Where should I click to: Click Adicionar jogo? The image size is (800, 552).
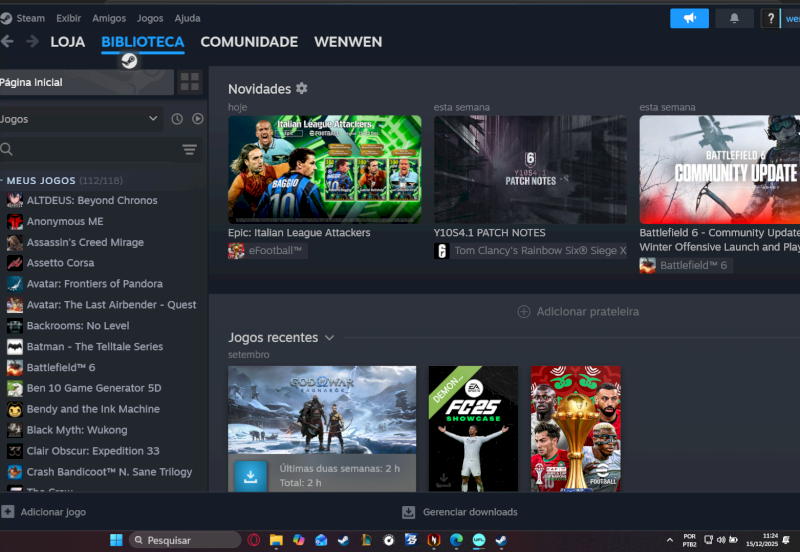53,512
